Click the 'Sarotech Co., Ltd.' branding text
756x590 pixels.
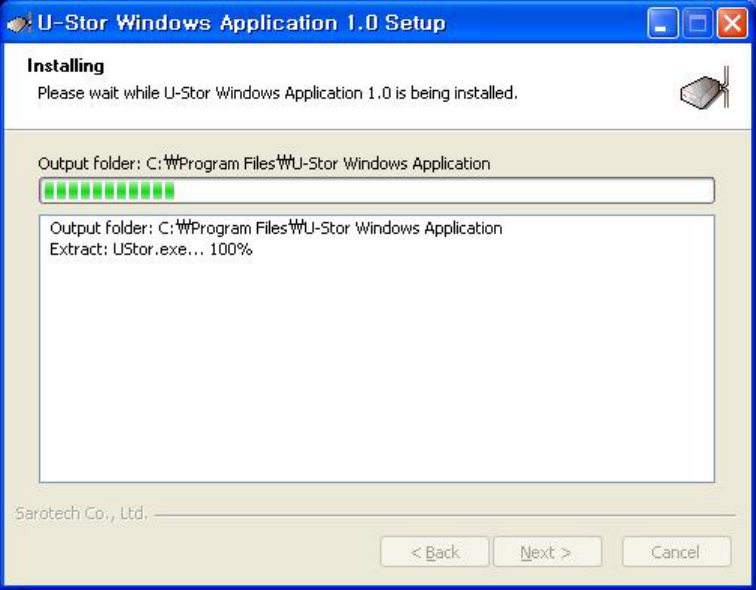point(81,513)
